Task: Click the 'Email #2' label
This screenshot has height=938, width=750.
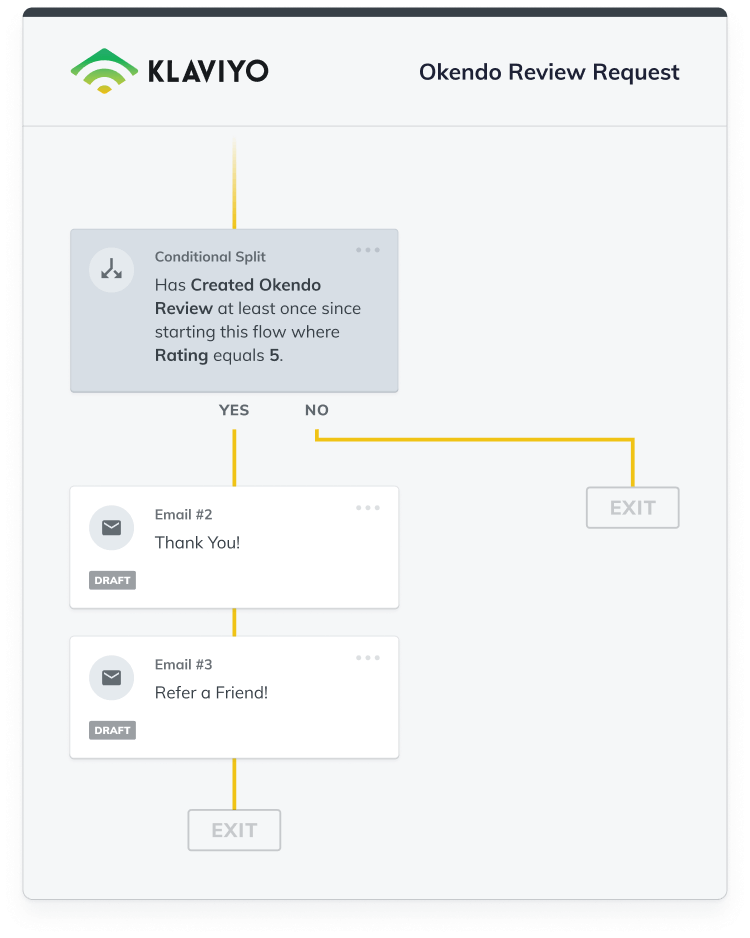Action: point(184,514)
